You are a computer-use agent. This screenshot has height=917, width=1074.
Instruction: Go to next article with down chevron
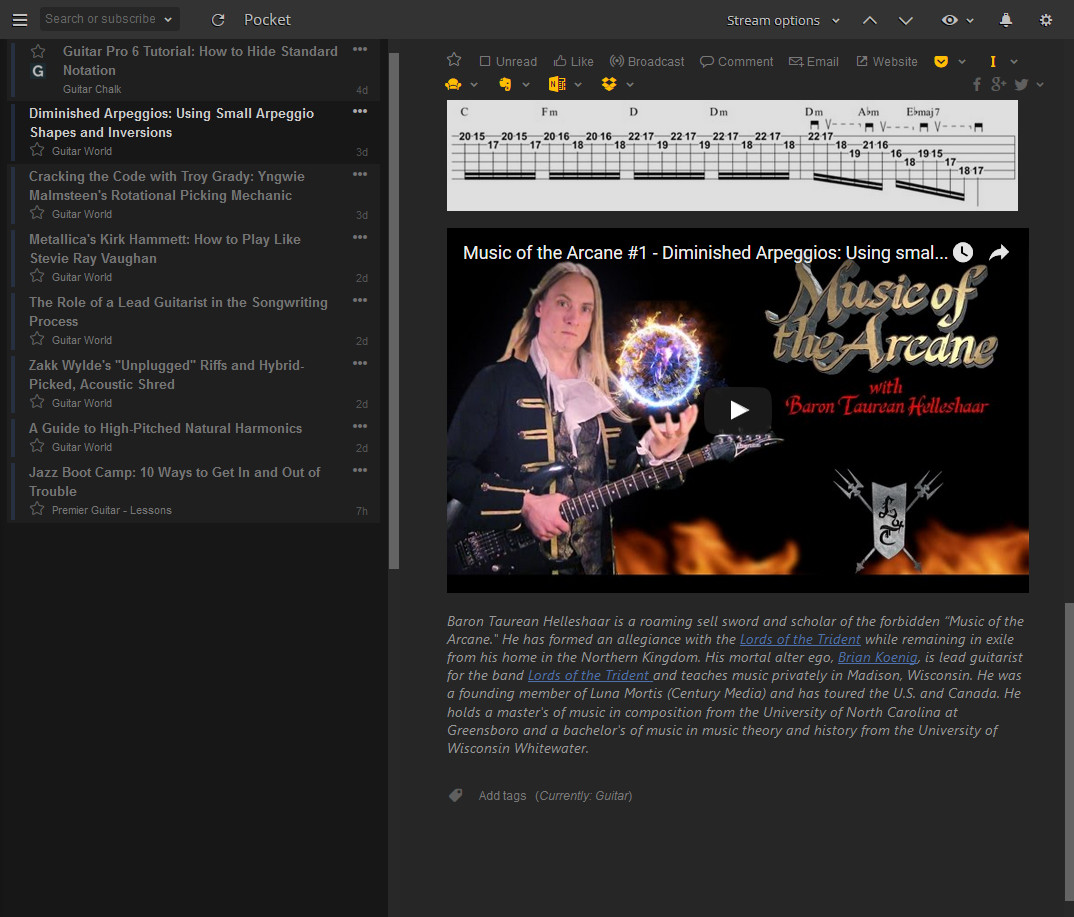click(906, 21)
